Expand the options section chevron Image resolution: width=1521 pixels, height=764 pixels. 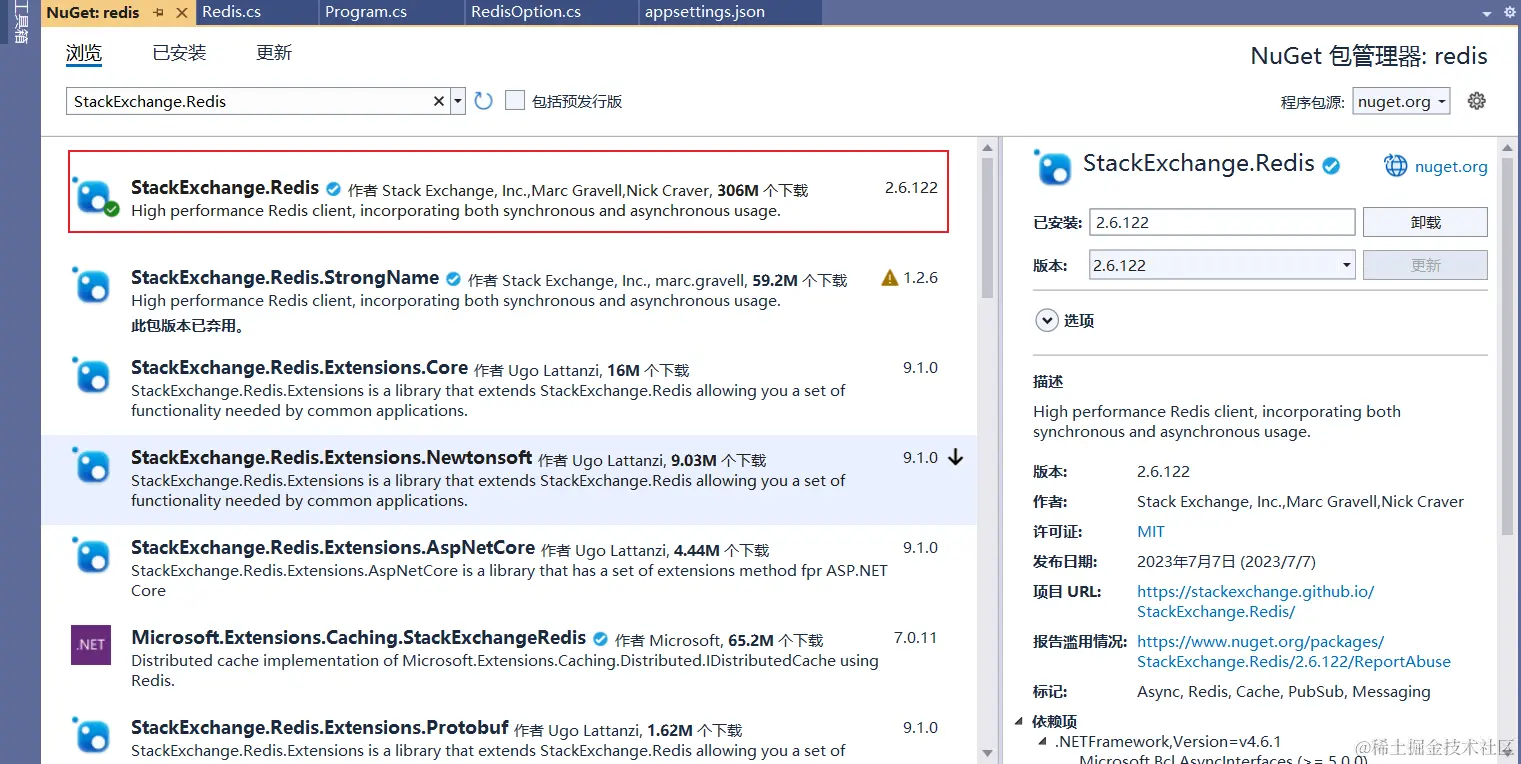coord(1046,320)
